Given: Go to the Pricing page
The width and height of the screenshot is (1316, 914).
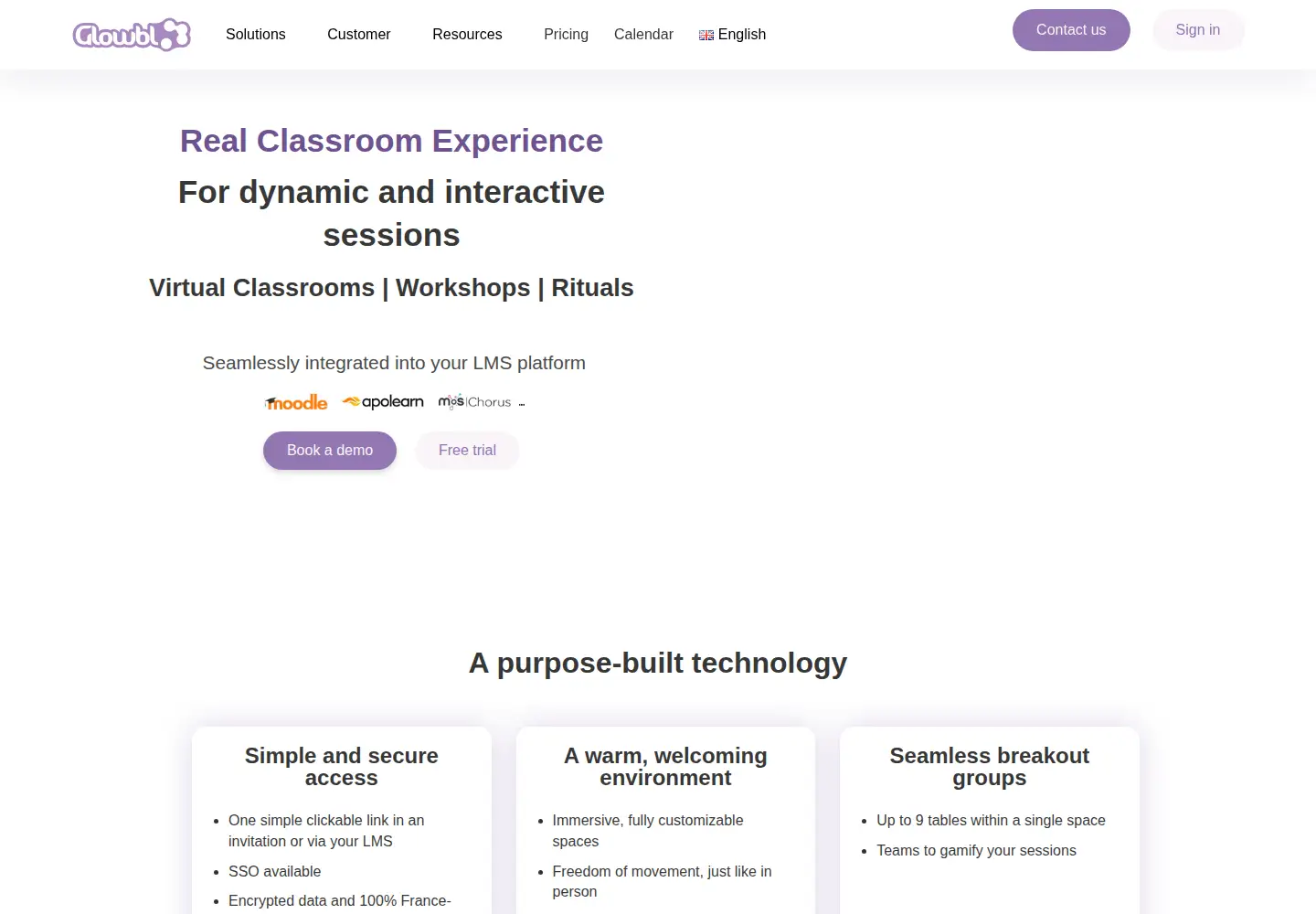Looking at the screenshot, I should (567, 34).
